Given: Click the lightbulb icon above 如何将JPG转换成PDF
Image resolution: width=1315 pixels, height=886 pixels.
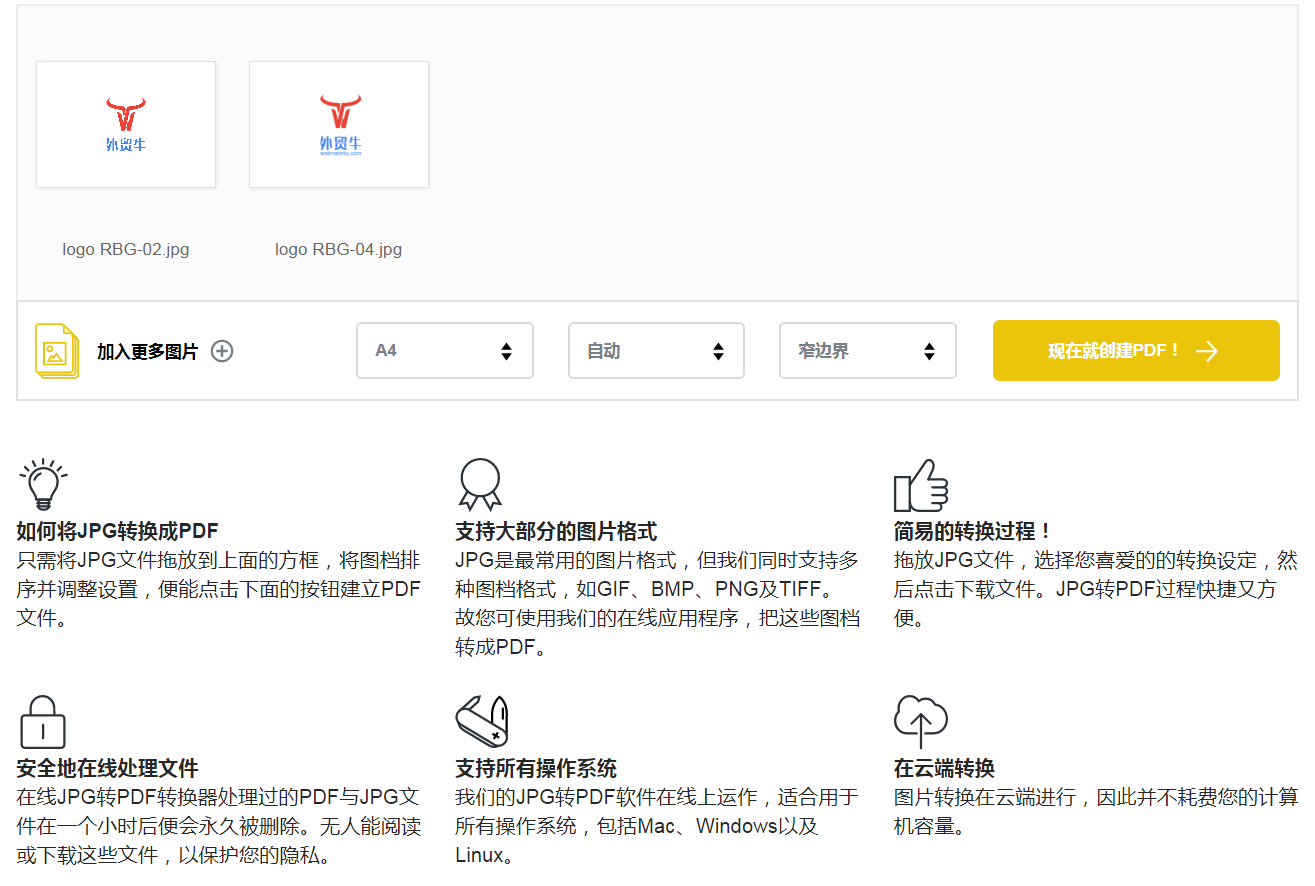Looking at the screenshot, I should (x=43, y=485).
